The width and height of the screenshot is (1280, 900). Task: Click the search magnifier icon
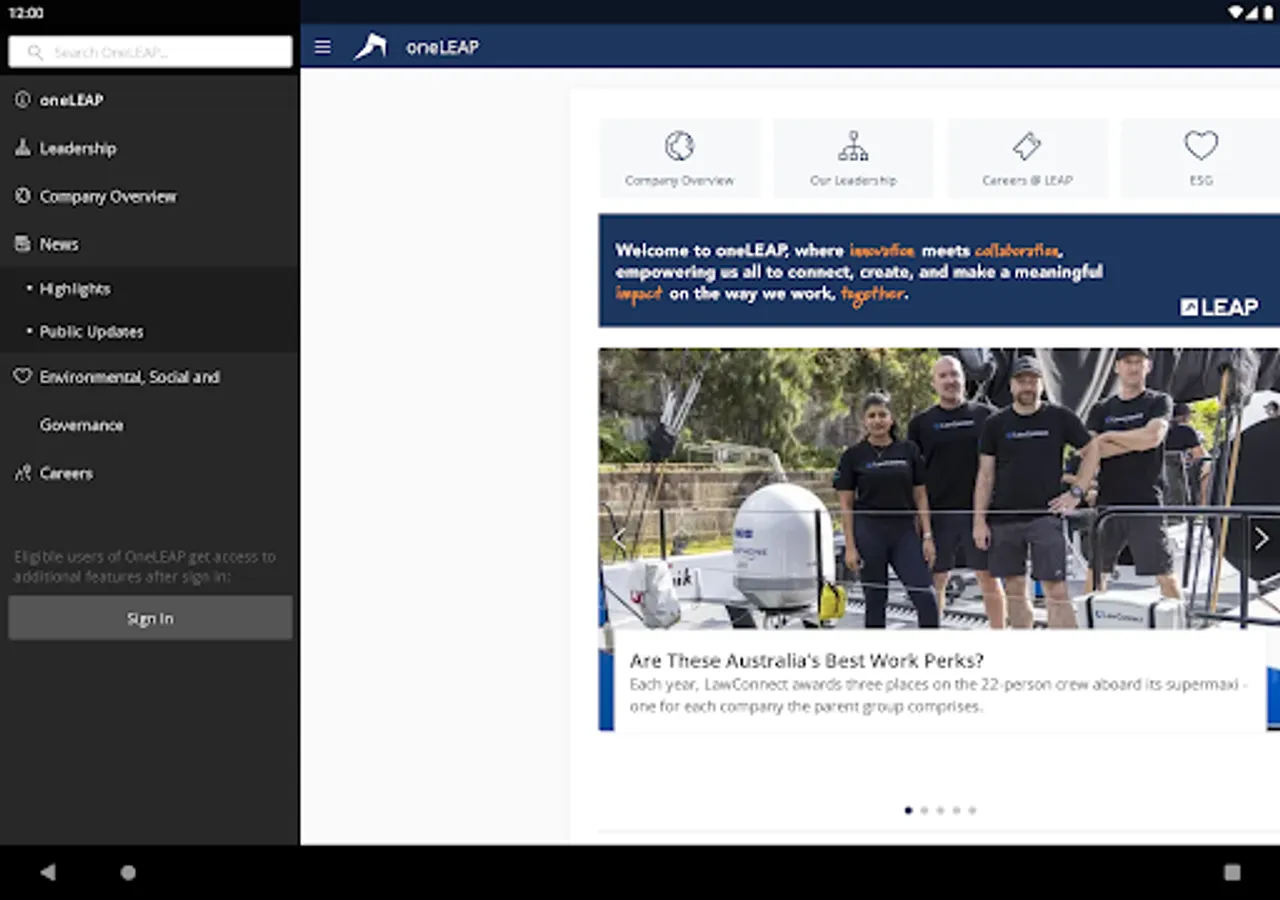click(x=36, y=52)
